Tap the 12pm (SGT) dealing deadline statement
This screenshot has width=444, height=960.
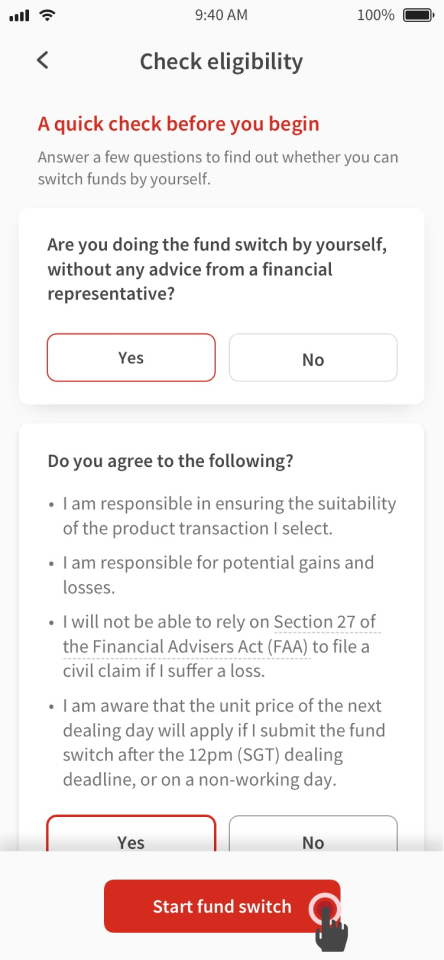(224, 743)
